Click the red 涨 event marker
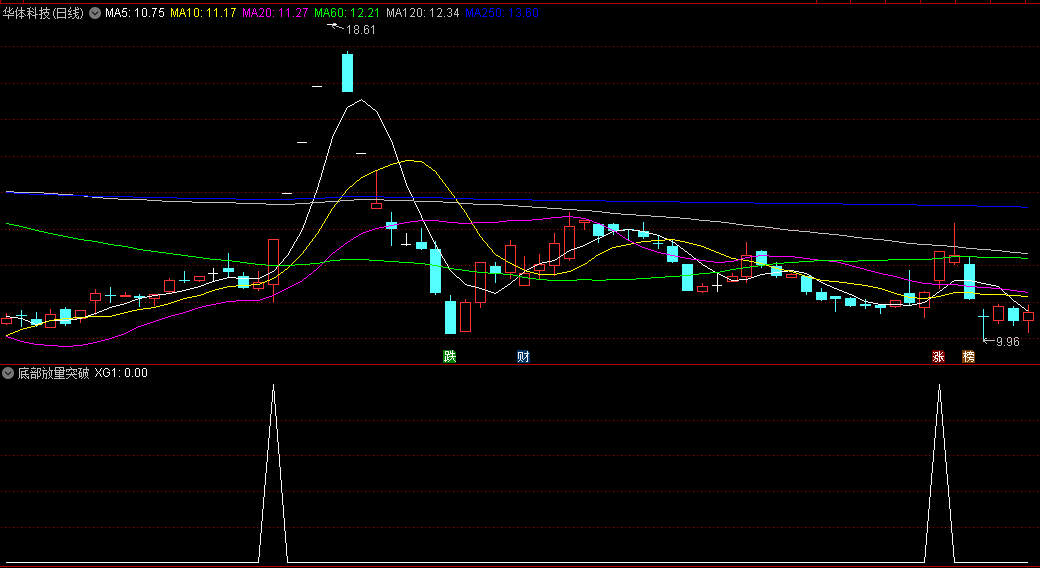The height and width of the screenshot is (568, 1040). (x=938, y=357)
